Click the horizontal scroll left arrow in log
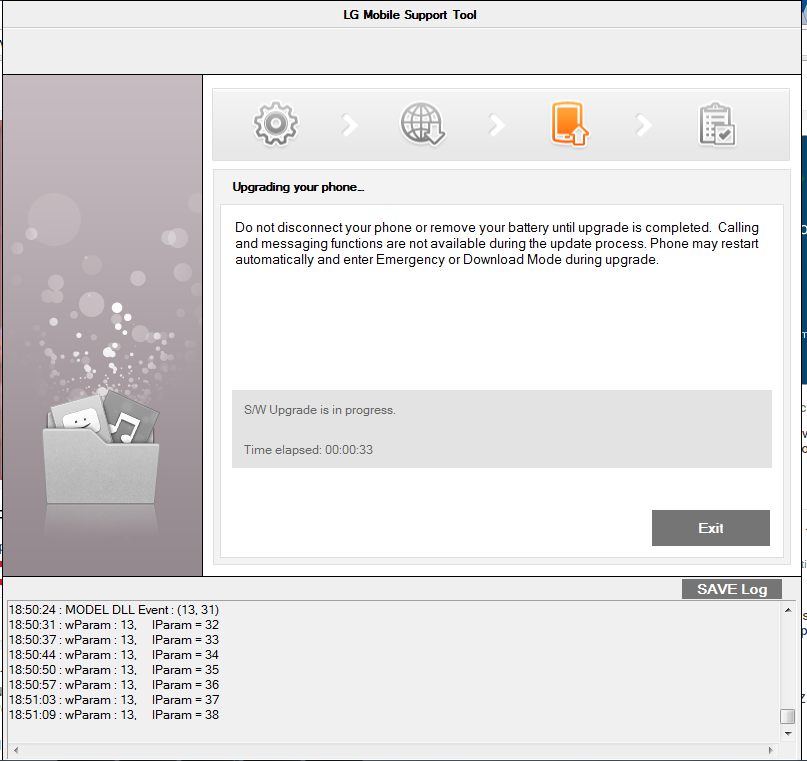Screen dimensions: 807x761 coord(16,750)
